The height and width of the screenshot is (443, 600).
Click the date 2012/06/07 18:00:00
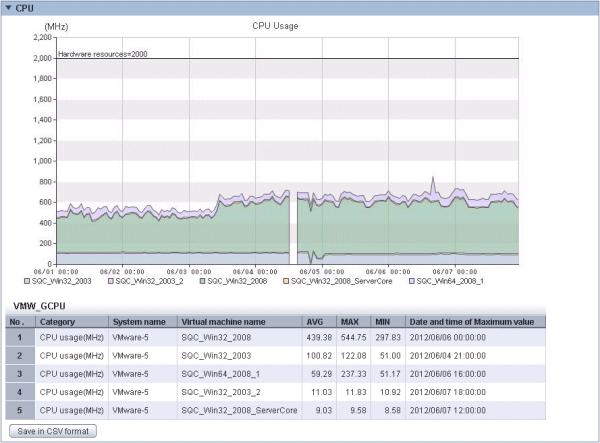click(448, 392)
